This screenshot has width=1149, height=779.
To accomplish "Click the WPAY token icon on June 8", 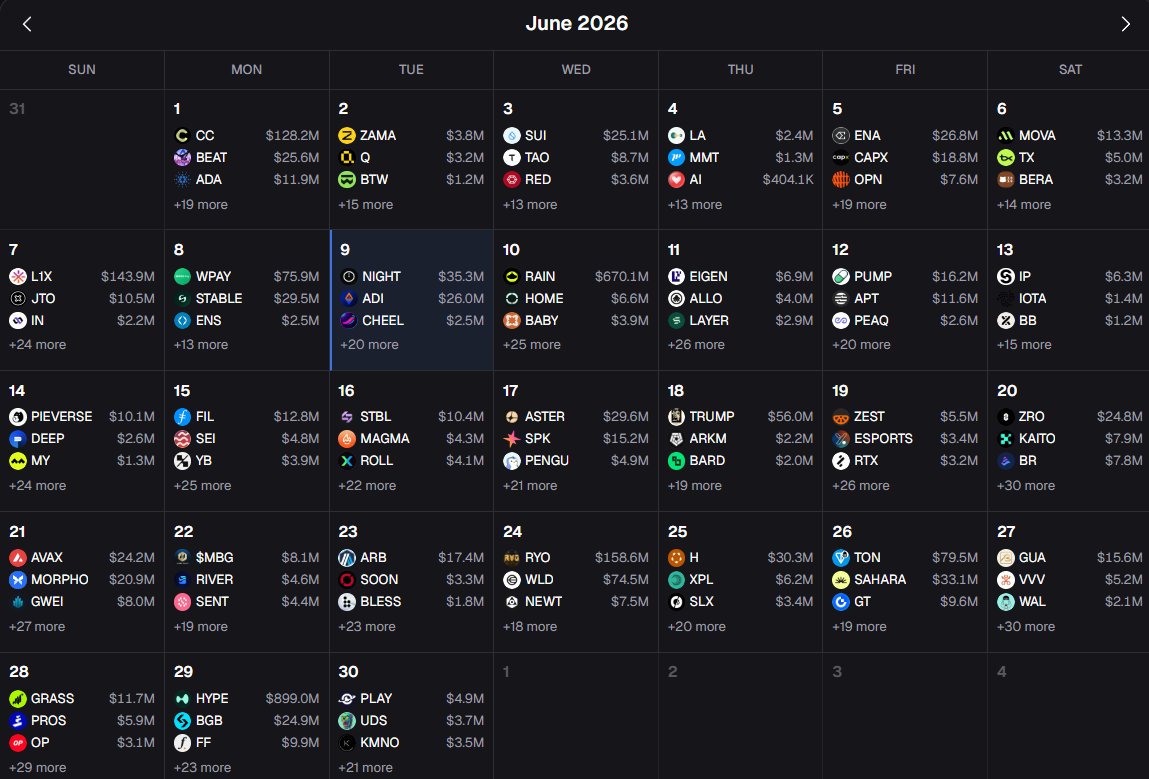I will (182, 276).
